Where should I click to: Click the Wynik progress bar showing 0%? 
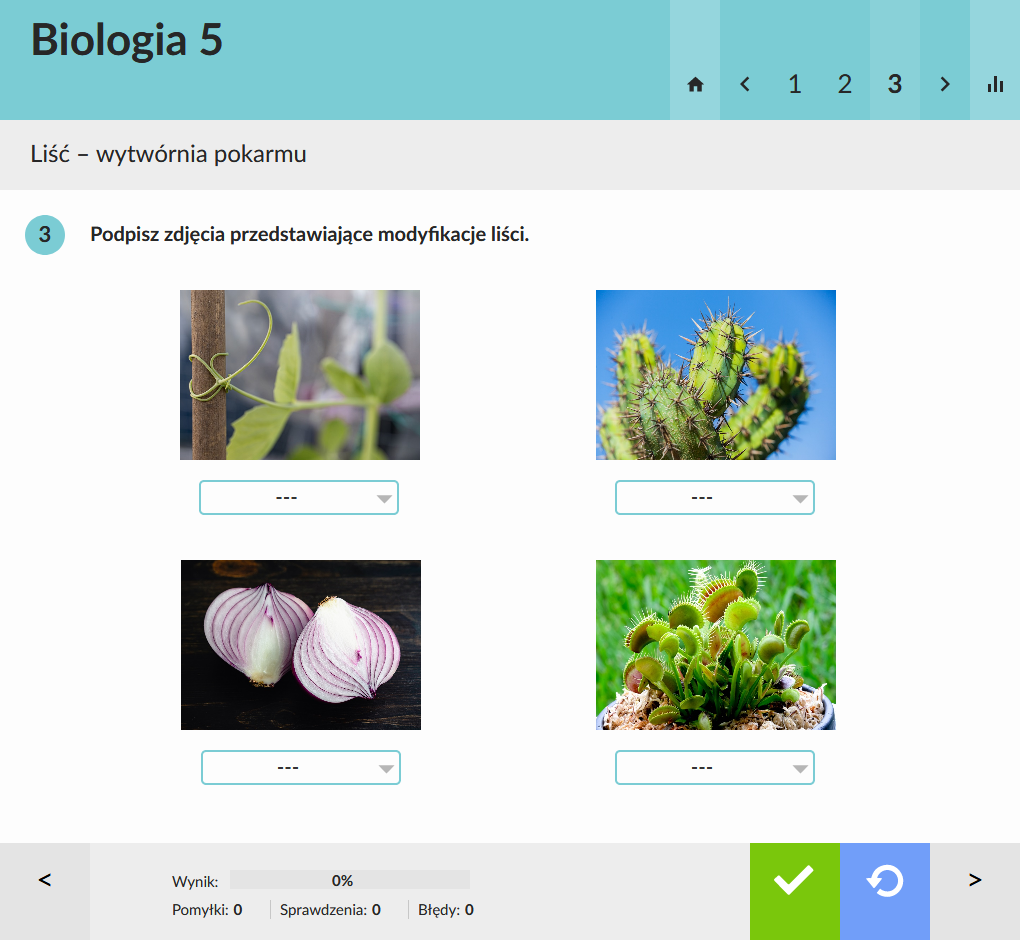tap(349, 880)
